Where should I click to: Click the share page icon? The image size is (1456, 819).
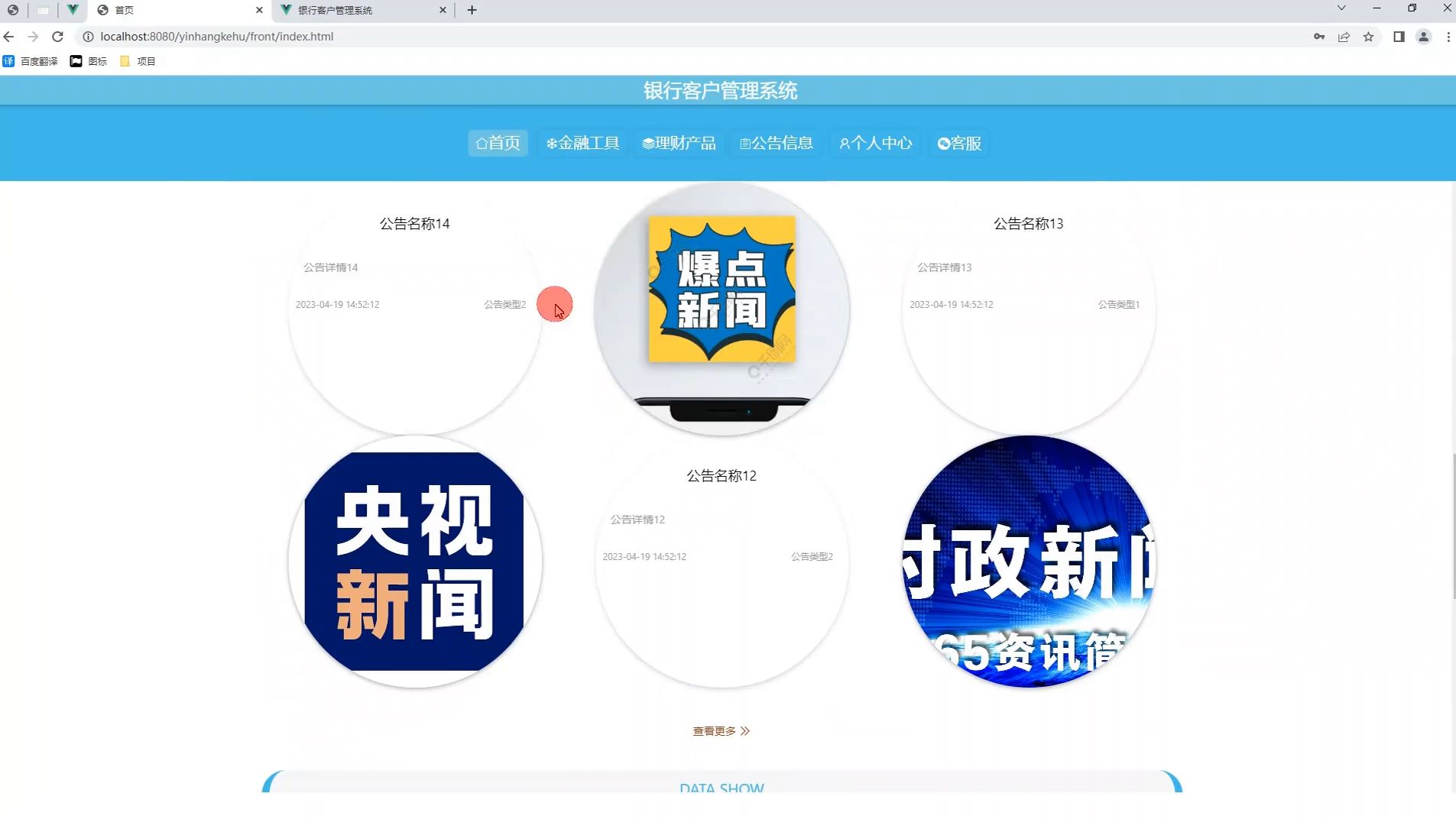pos(1344,37)
